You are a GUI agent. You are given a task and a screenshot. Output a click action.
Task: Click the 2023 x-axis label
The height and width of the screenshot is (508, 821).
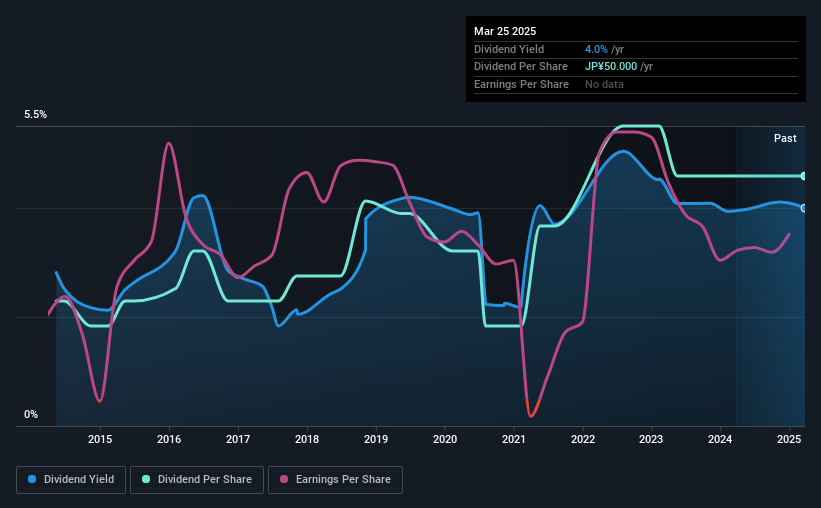(x=651, y=439)
